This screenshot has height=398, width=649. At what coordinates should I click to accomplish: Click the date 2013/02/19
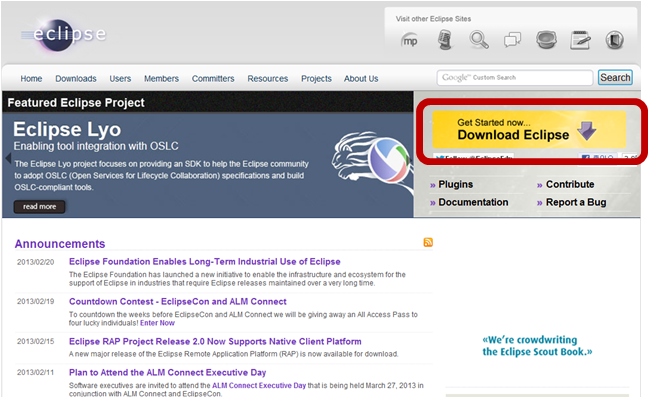[35, 302]
